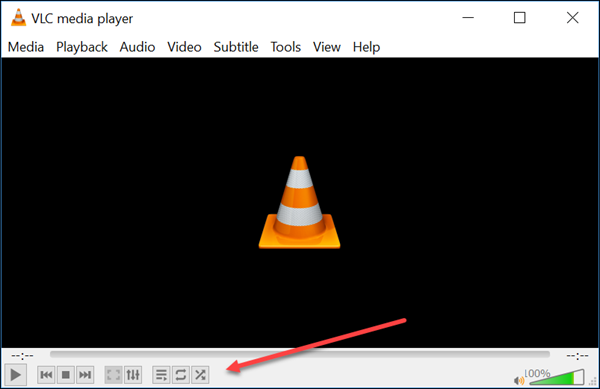Screen dimensions: 600x389
Task: Set volume on the green volume slider
Action: coord(557,377)
